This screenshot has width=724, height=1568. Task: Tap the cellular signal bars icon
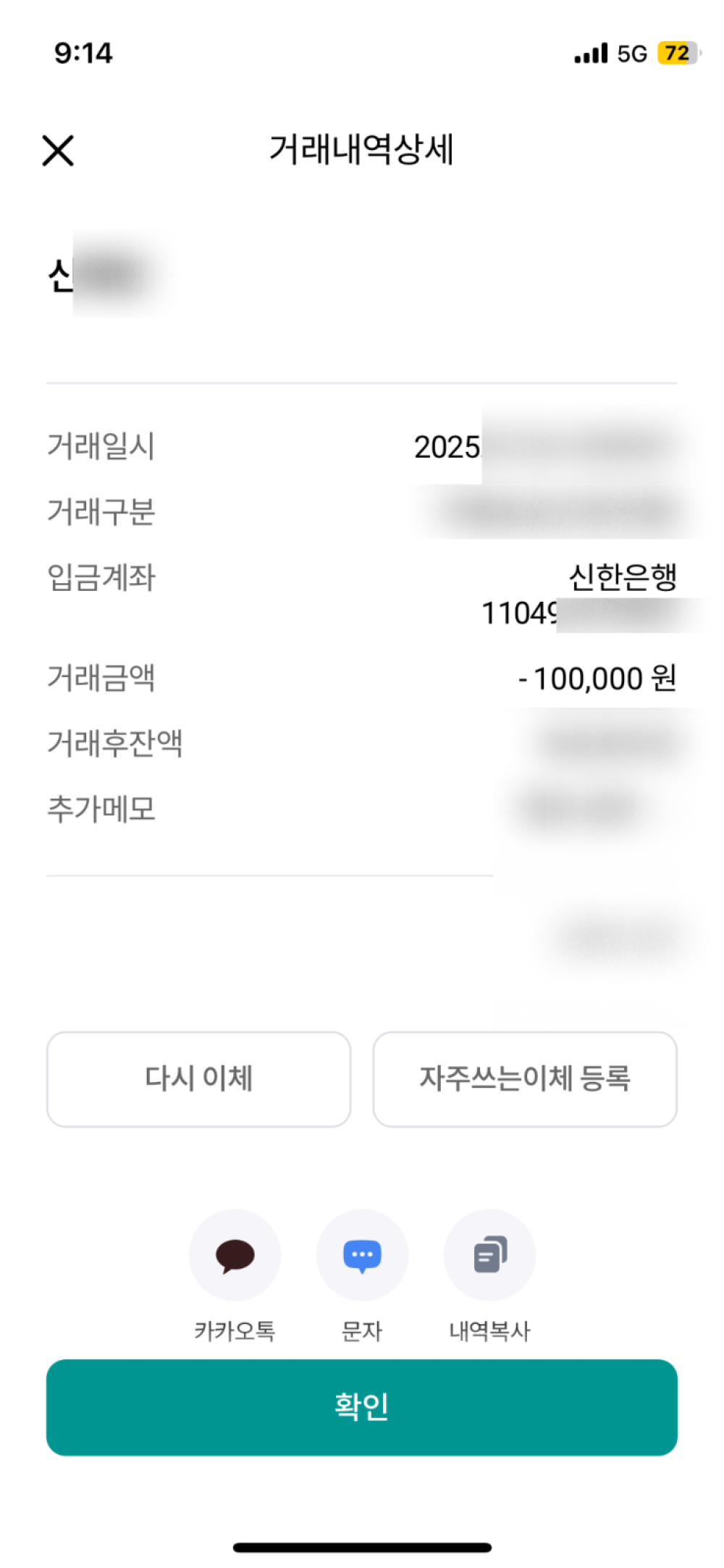click(x=591, y=53)
